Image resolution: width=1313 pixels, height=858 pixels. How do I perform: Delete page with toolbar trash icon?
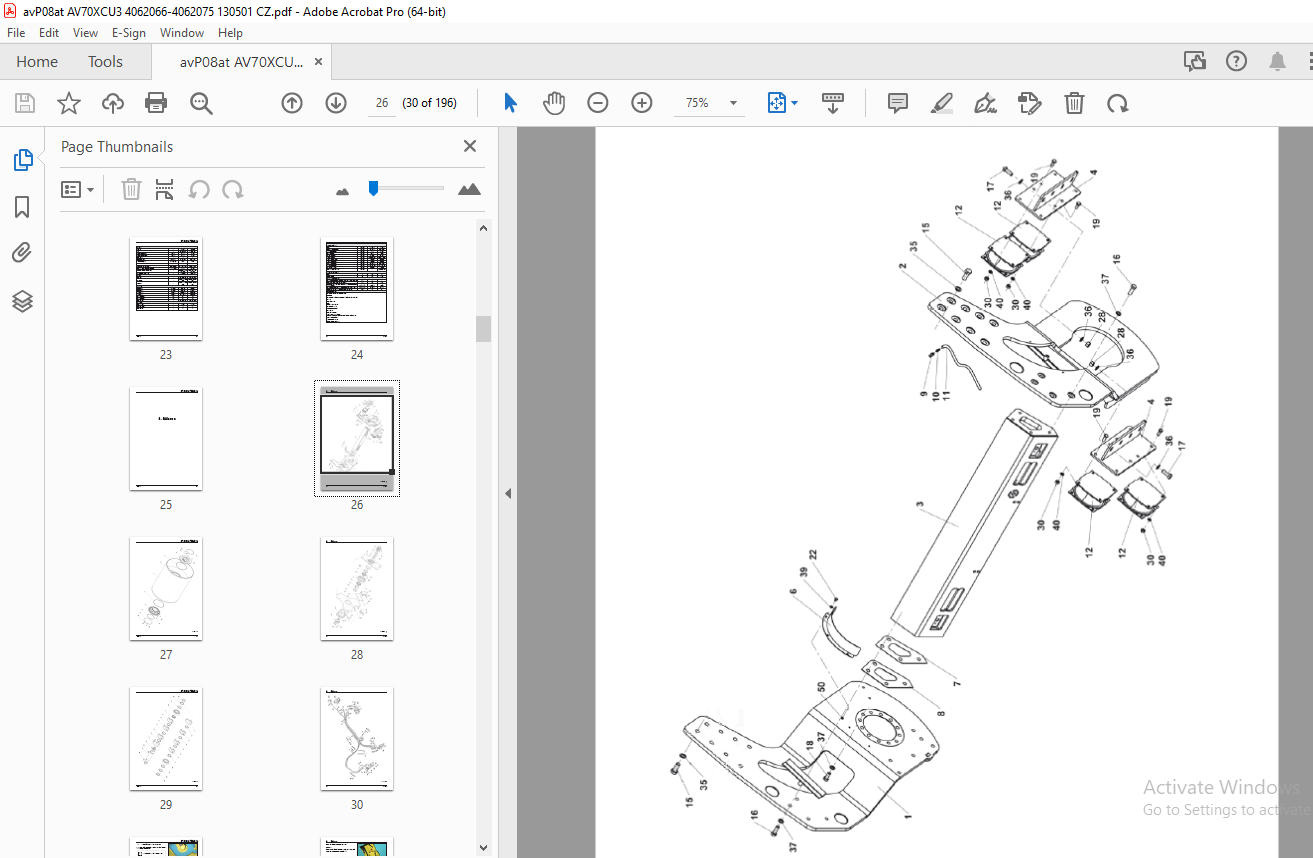click(x=1074, y=103)
